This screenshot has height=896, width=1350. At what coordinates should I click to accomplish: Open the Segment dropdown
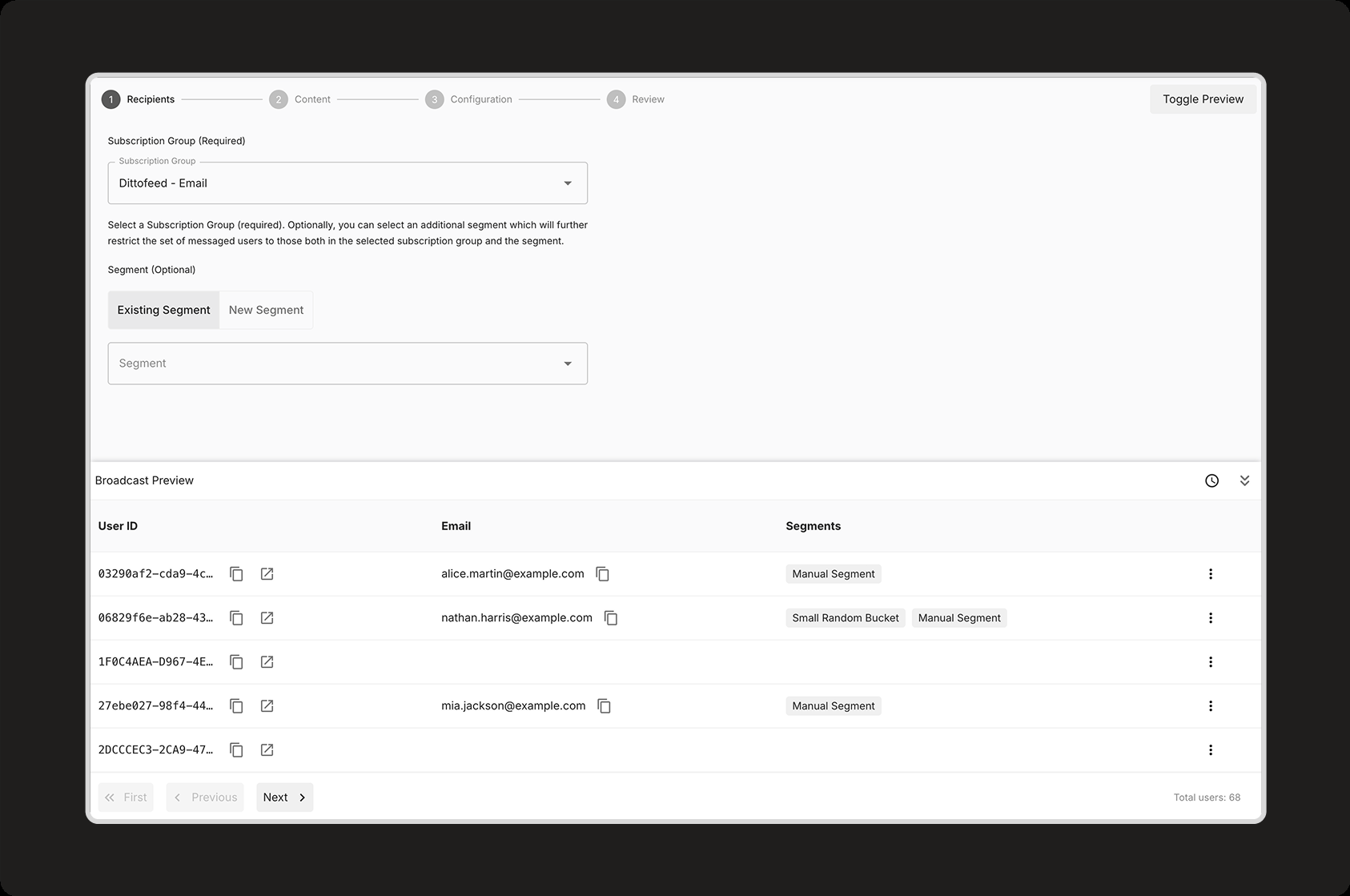(x=348, y=364)
